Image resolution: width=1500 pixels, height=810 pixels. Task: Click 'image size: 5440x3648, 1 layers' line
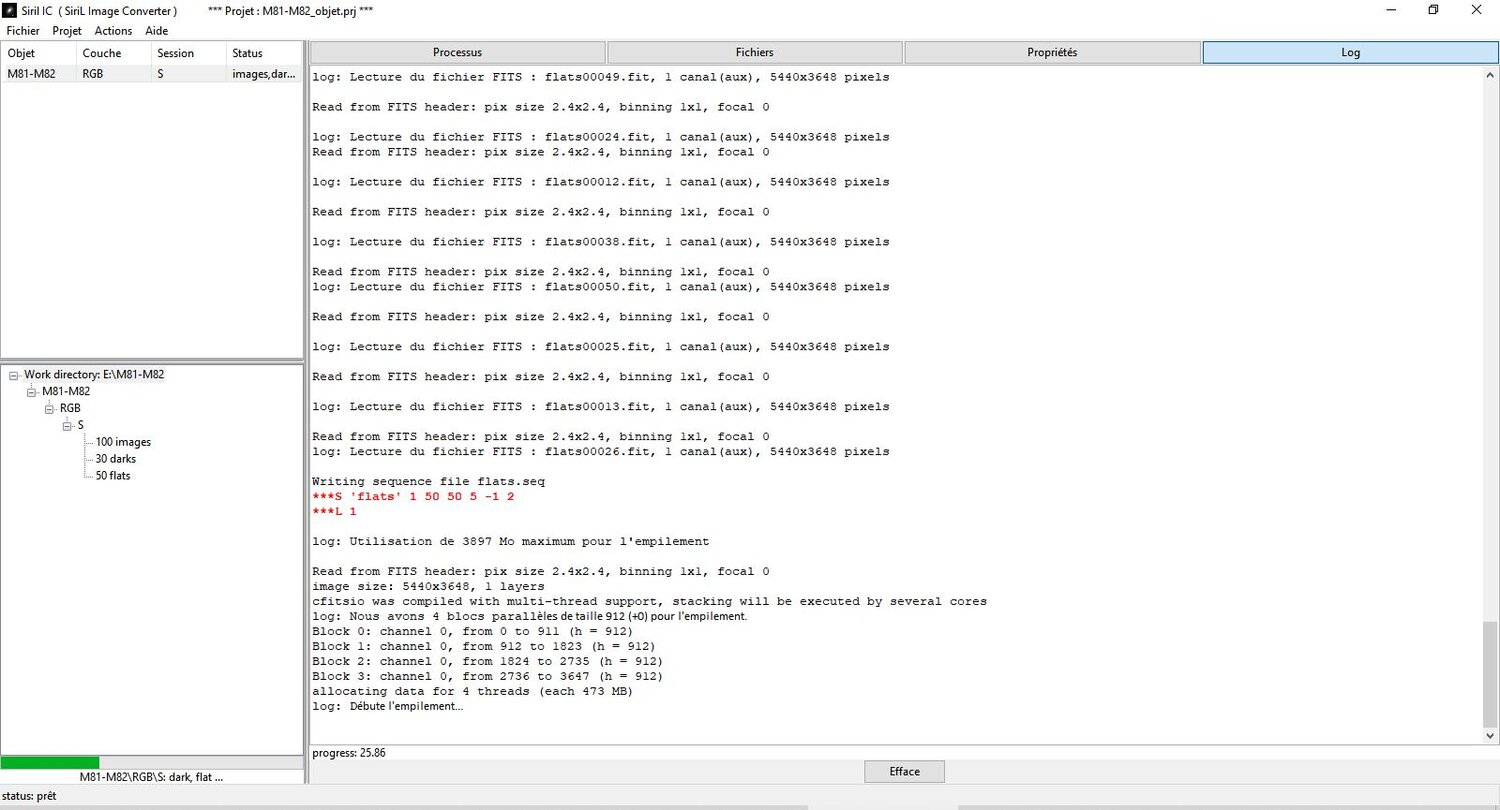coord(428,587)
